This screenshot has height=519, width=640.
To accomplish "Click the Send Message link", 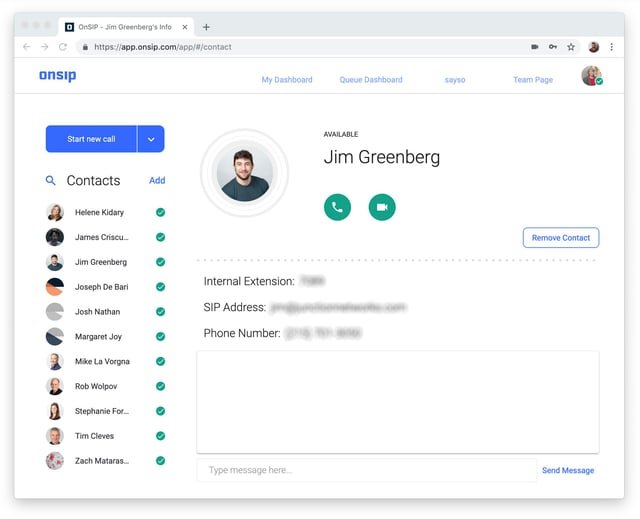I will coord(568,470).
